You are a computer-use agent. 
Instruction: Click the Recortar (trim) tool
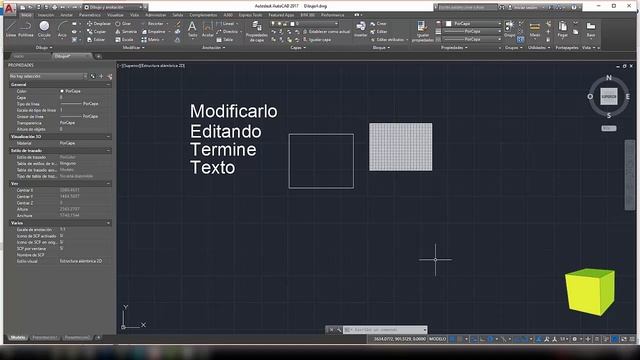tap(153, 24)
